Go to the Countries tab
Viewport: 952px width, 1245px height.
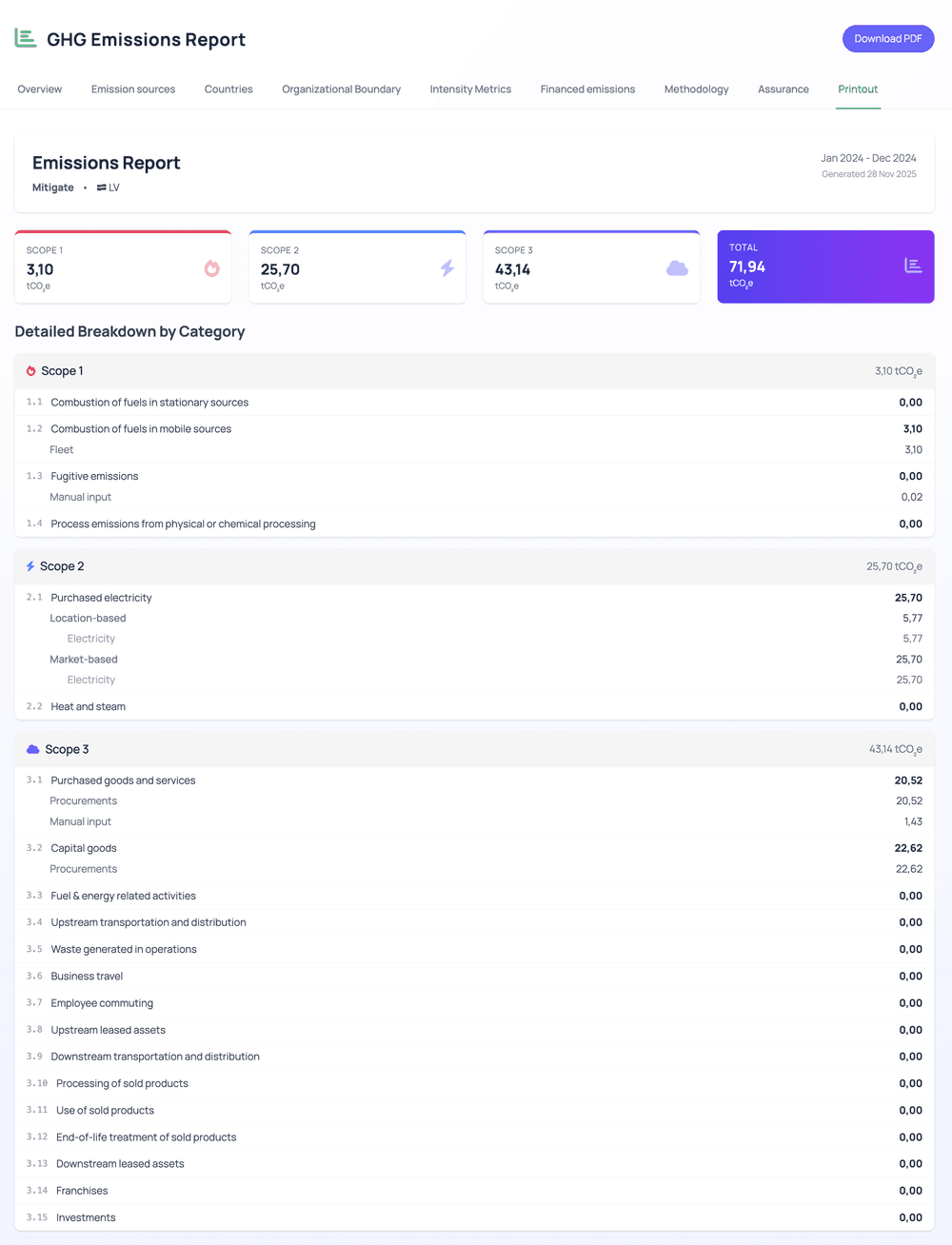[228, 89]
